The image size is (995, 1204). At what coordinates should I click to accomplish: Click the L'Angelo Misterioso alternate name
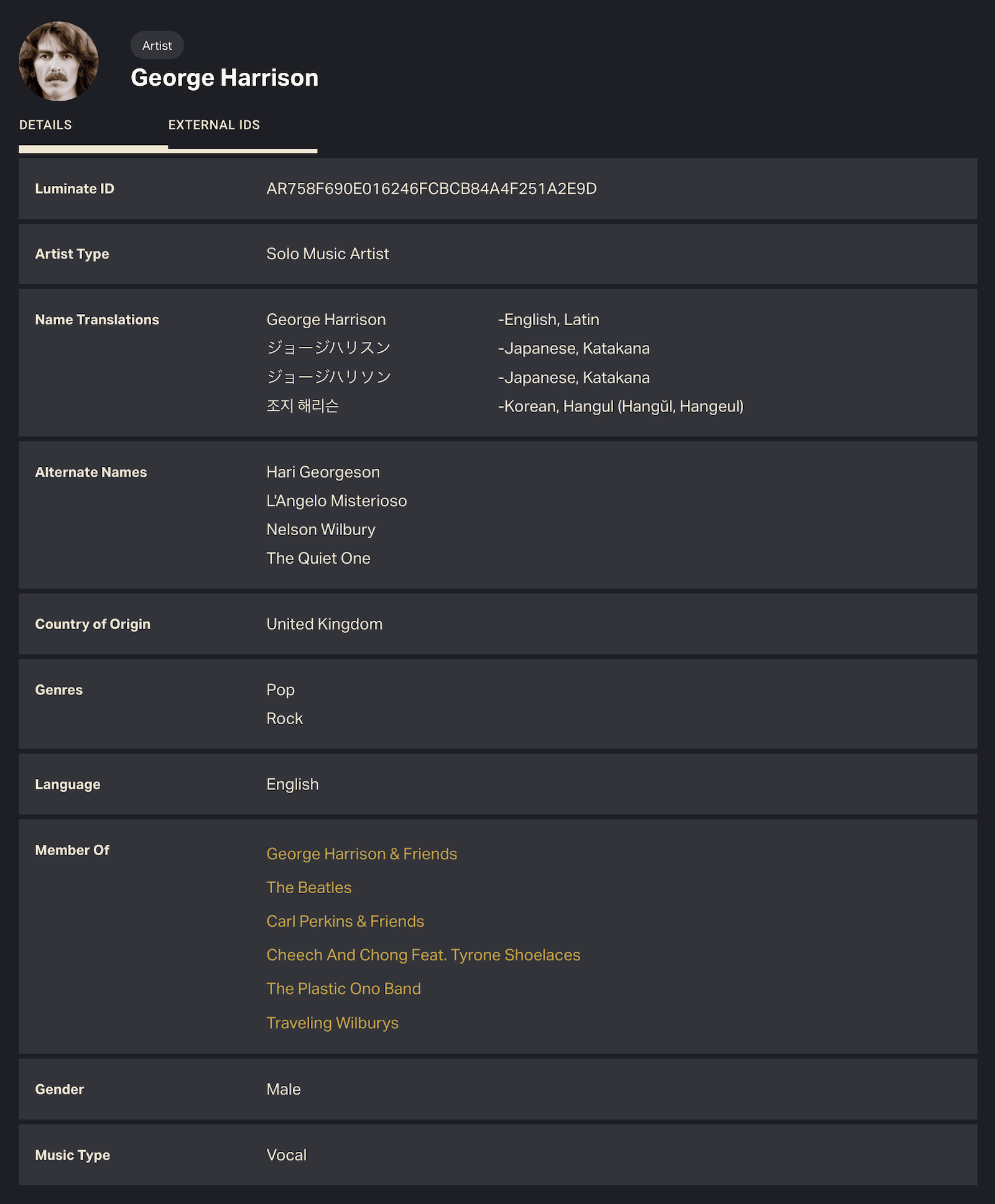tap(336, 501)
